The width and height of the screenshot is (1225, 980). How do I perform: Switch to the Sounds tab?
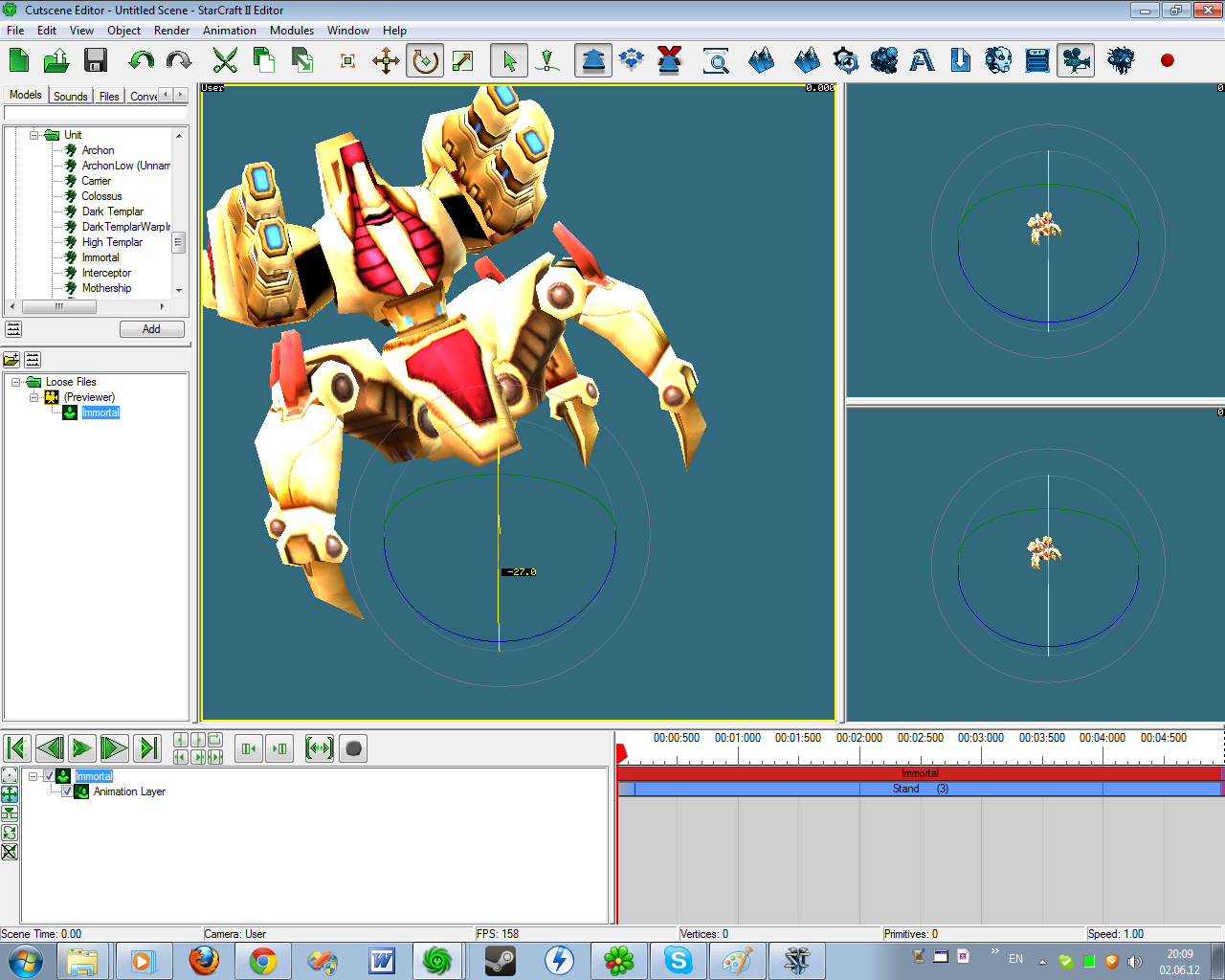(x=71, y=96)
